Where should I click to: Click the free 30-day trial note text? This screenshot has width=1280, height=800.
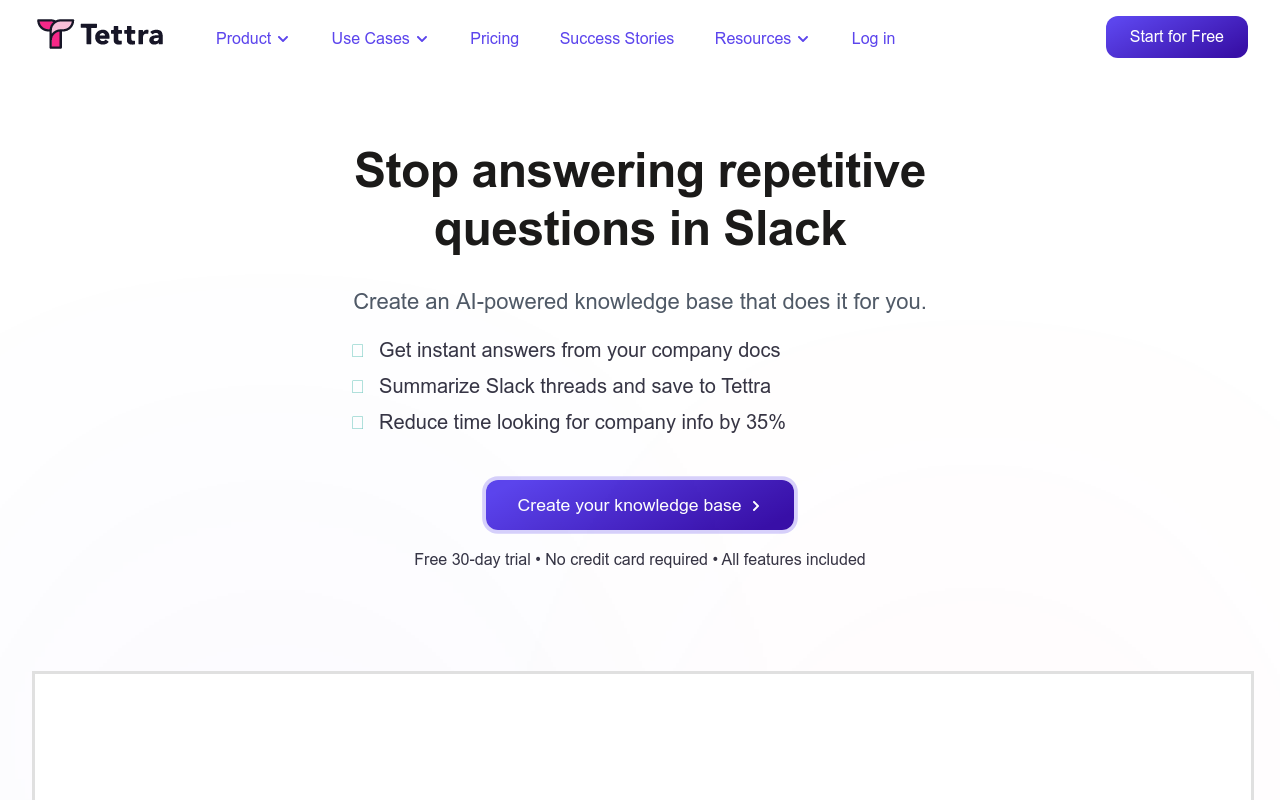640,560
